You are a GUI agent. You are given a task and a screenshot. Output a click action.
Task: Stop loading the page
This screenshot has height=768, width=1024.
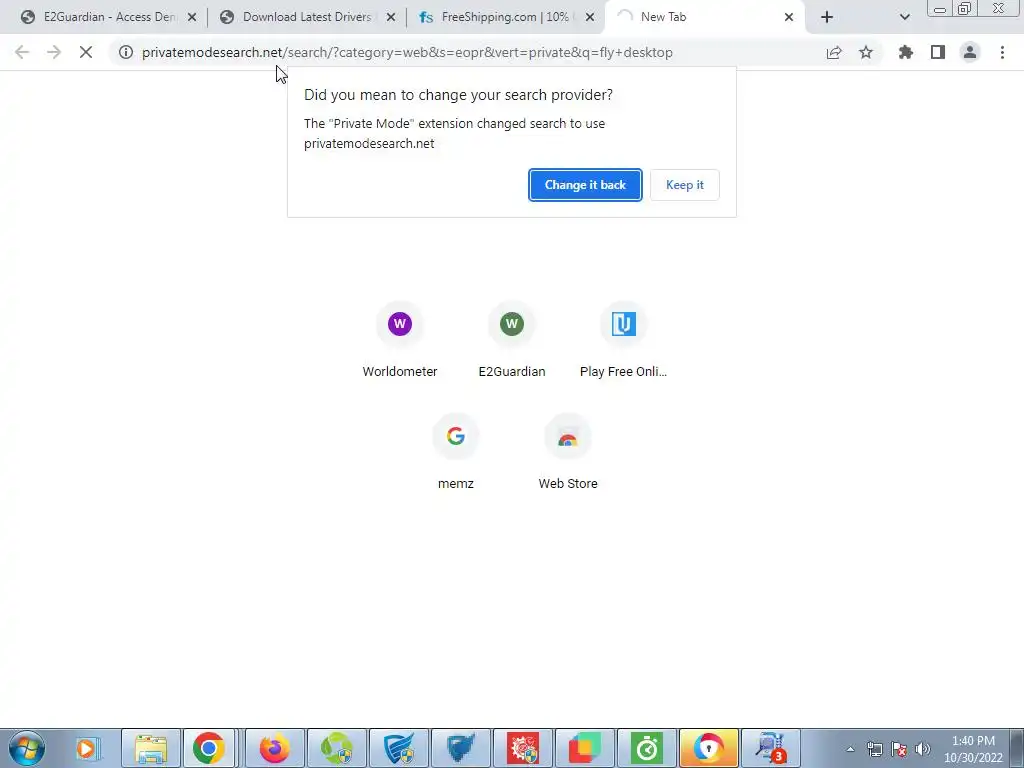click(x=86, y=52)
